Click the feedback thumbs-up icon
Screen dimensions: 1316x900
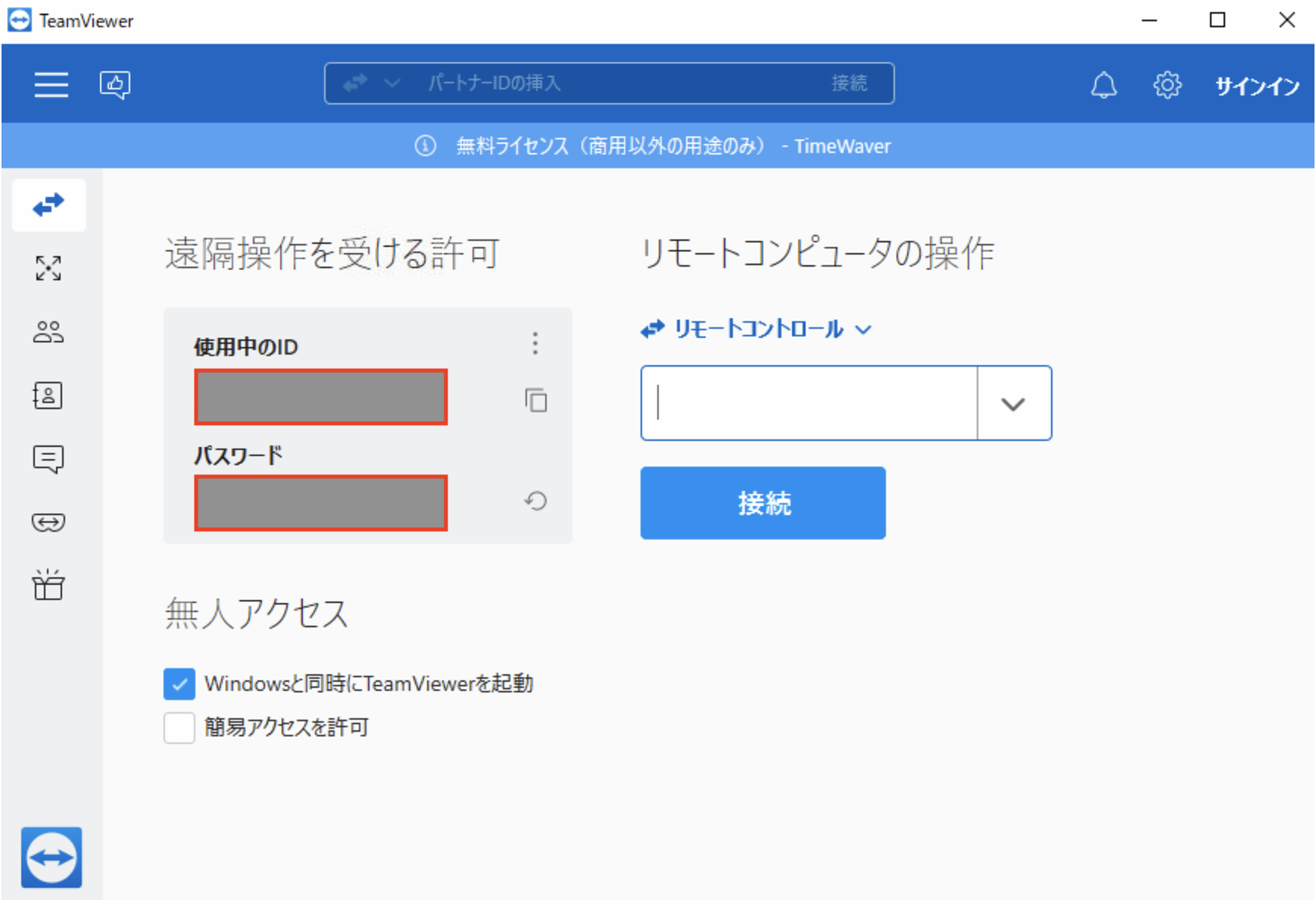[115, 84]
